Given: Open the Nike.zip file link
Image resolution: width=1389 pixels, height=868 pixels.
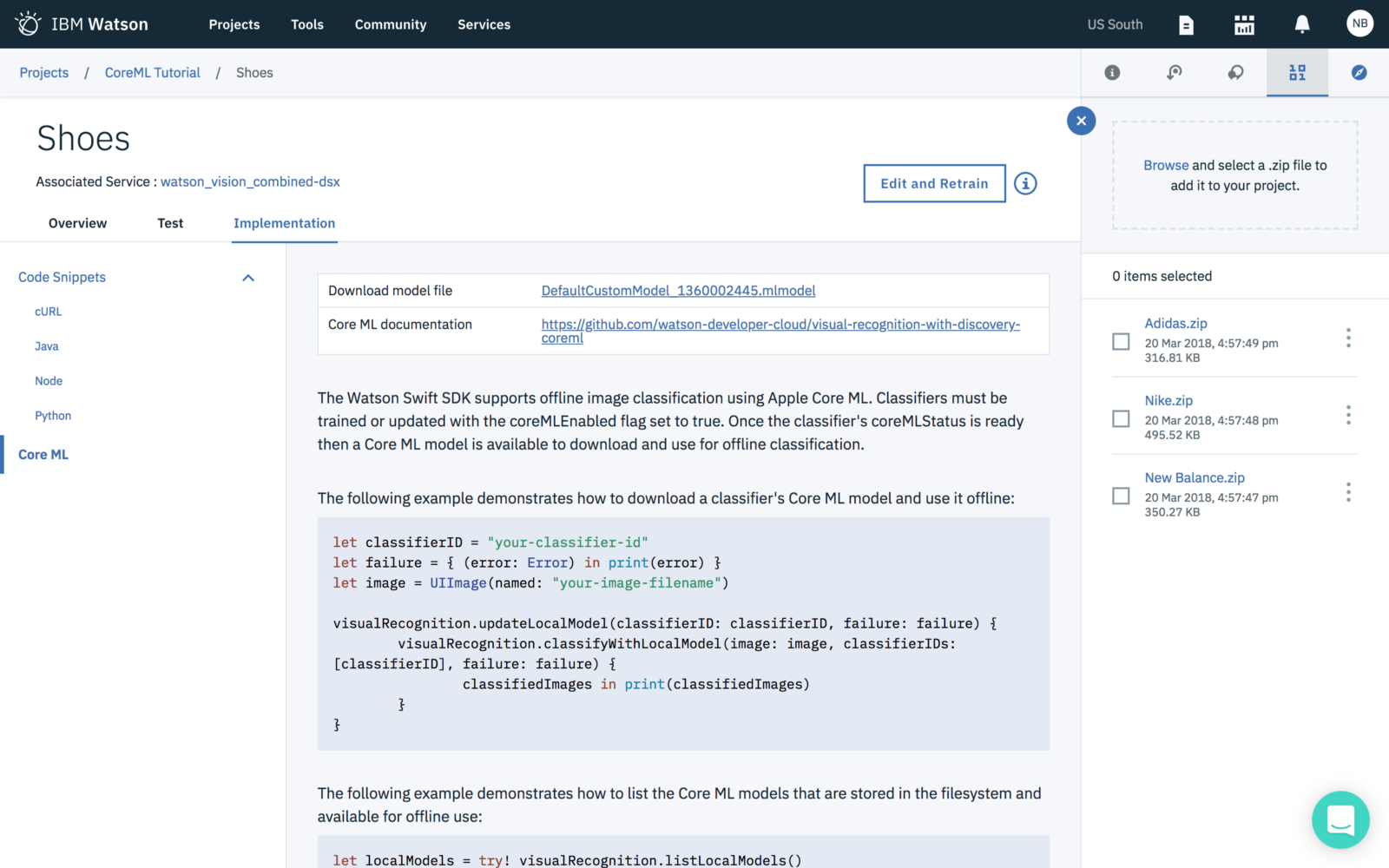Looking at the screenshot, I should coord(1168,400).
